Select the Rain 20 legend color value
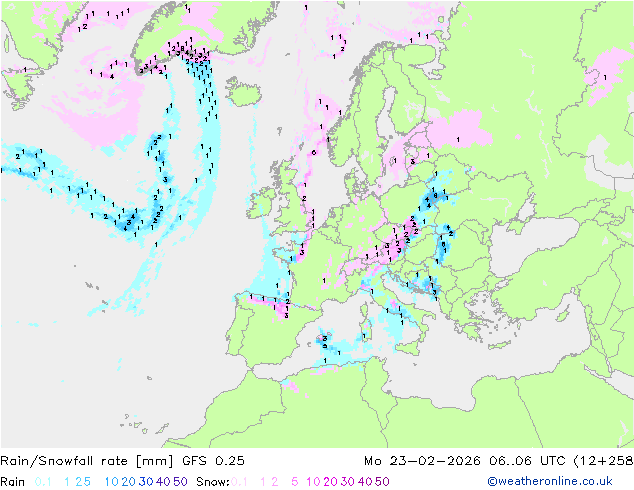634x490 pixels. 129,482
